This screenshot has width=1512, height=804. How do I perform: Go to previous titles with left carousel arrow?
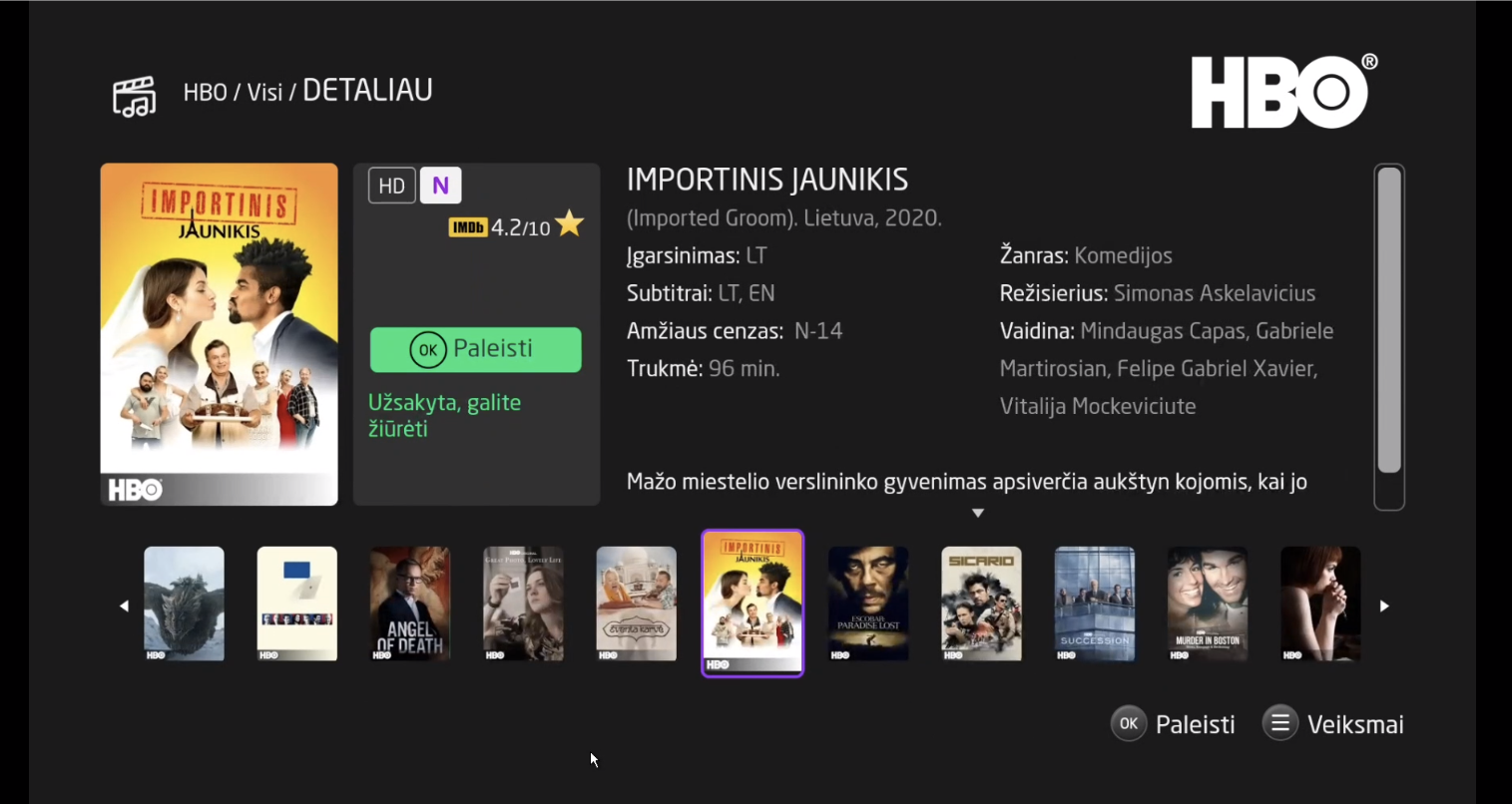124,605
